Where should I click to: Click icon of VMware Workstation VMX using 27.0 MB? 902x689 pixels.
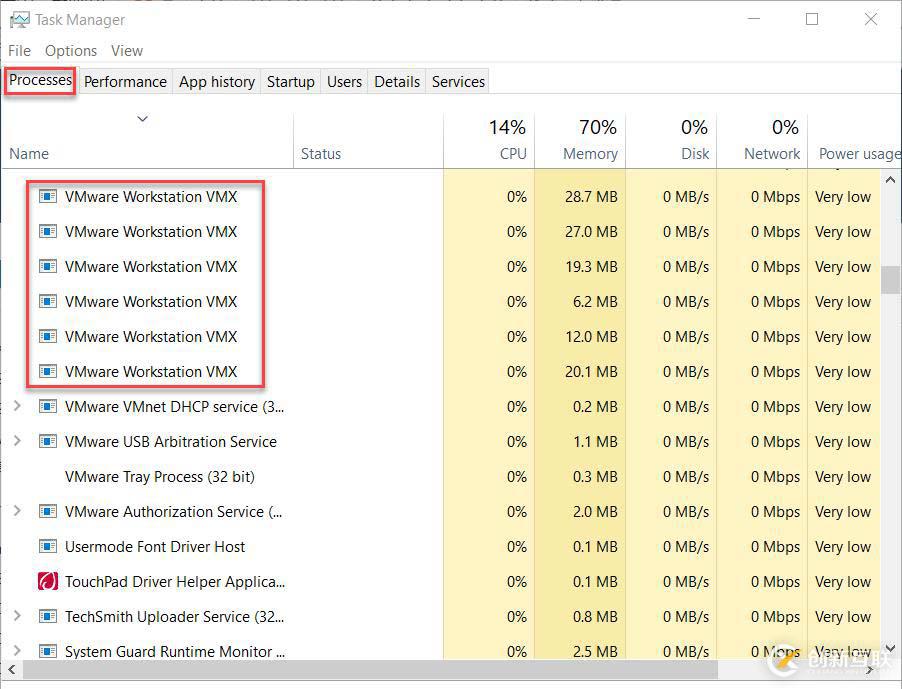tap(48, 232)
